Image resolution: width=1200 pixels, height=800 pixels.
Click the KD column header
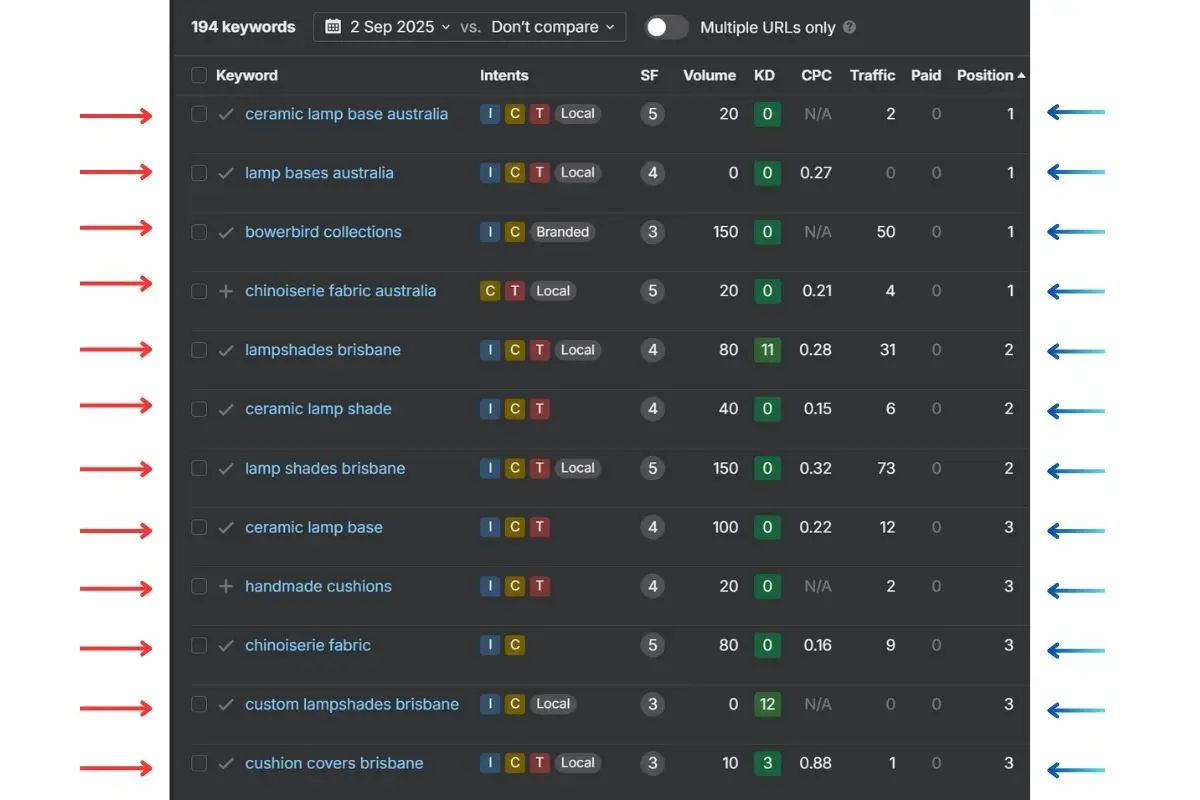[764, 75]
